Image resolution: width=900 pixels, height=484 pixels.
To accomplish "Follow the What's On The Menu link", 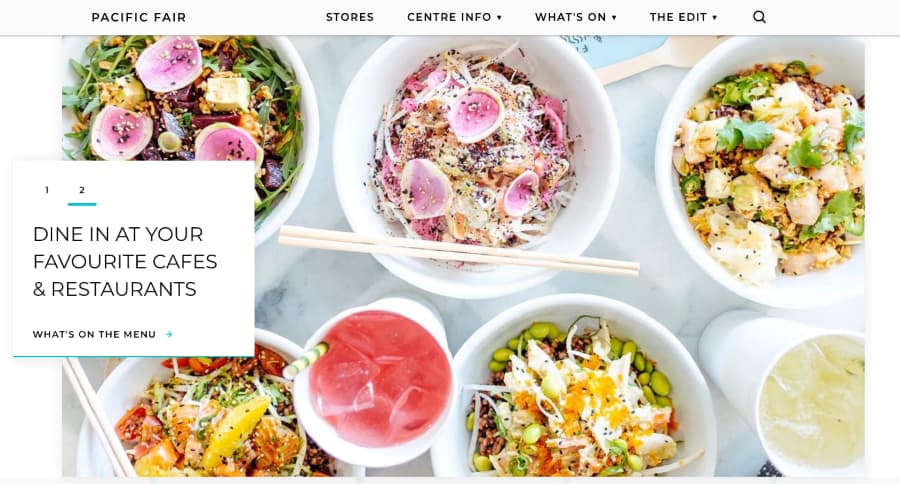I will (x=94, y=334).
